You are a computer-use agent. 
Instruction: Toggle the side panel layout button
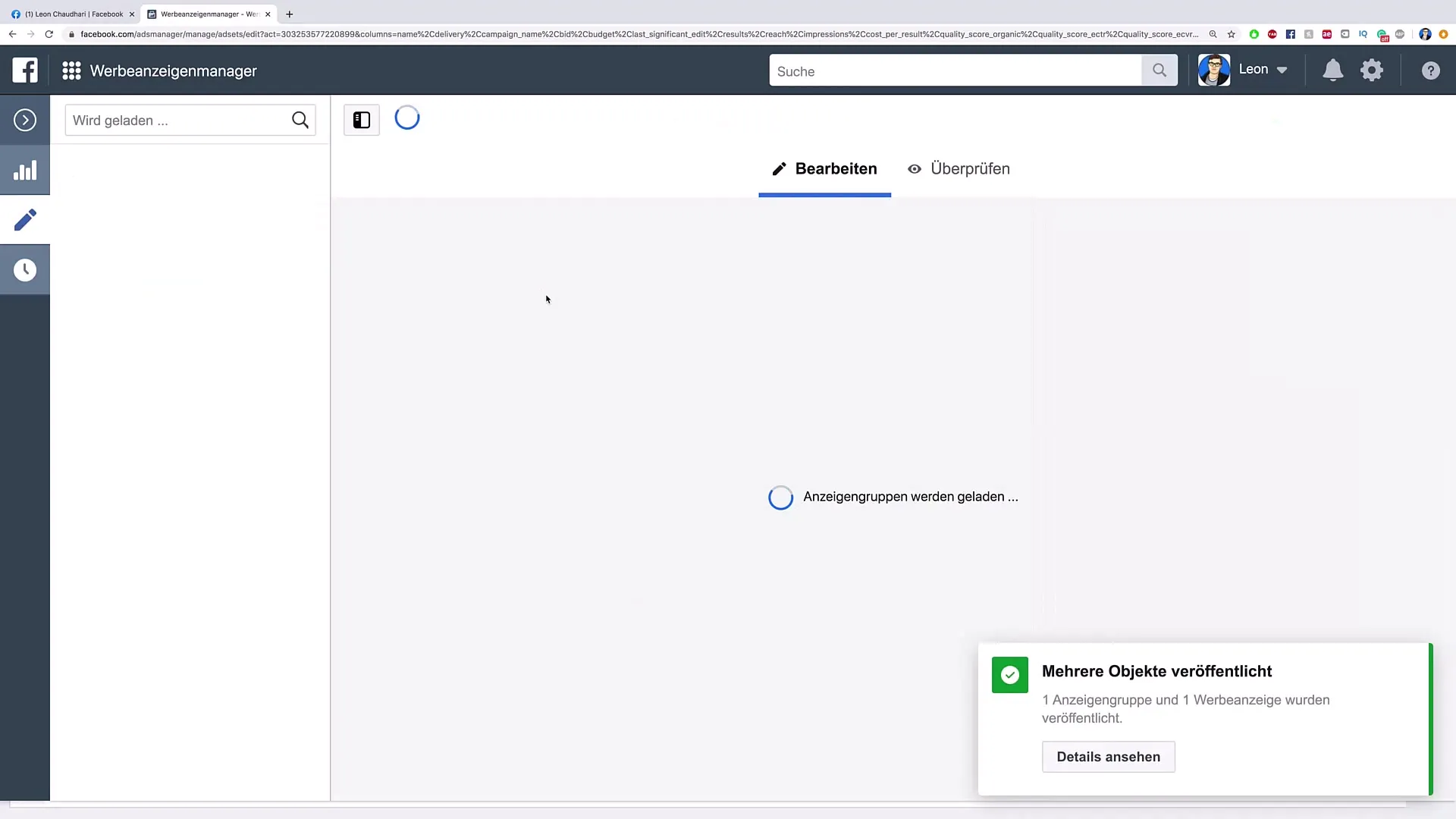click(362, 120)
